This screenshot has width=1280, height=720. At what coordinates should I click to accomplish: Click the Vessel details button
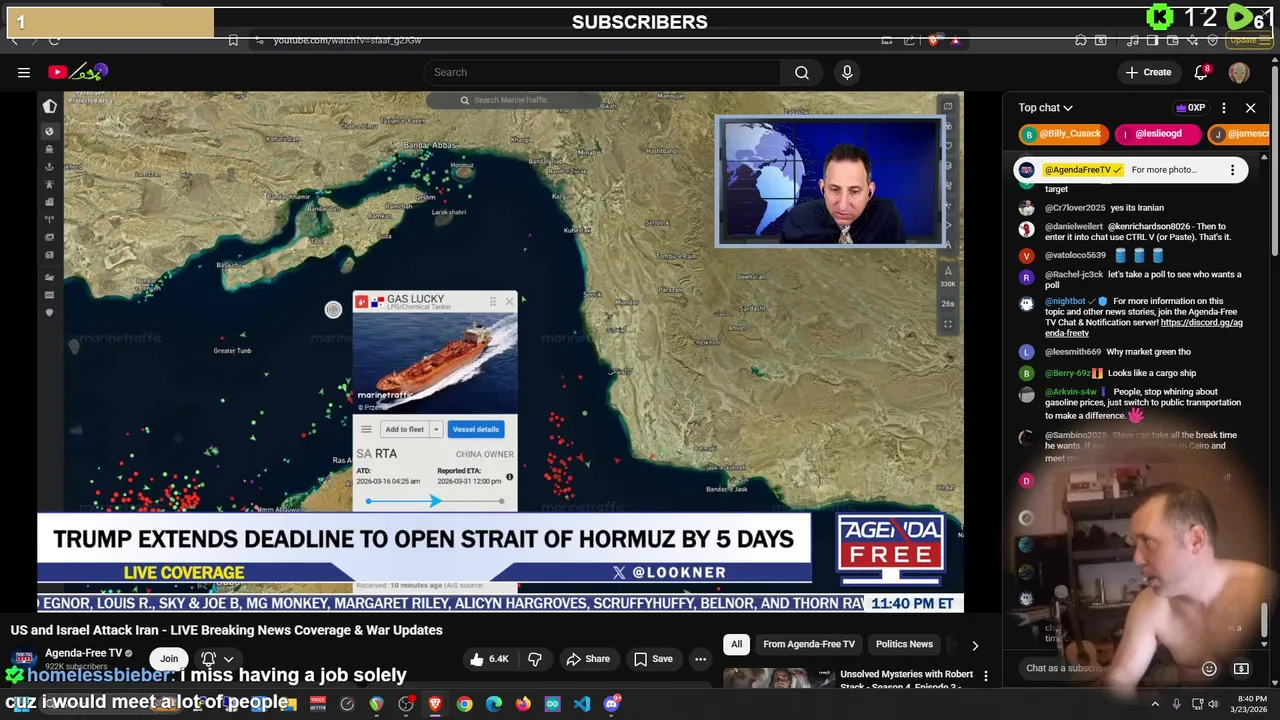point(475,429)
